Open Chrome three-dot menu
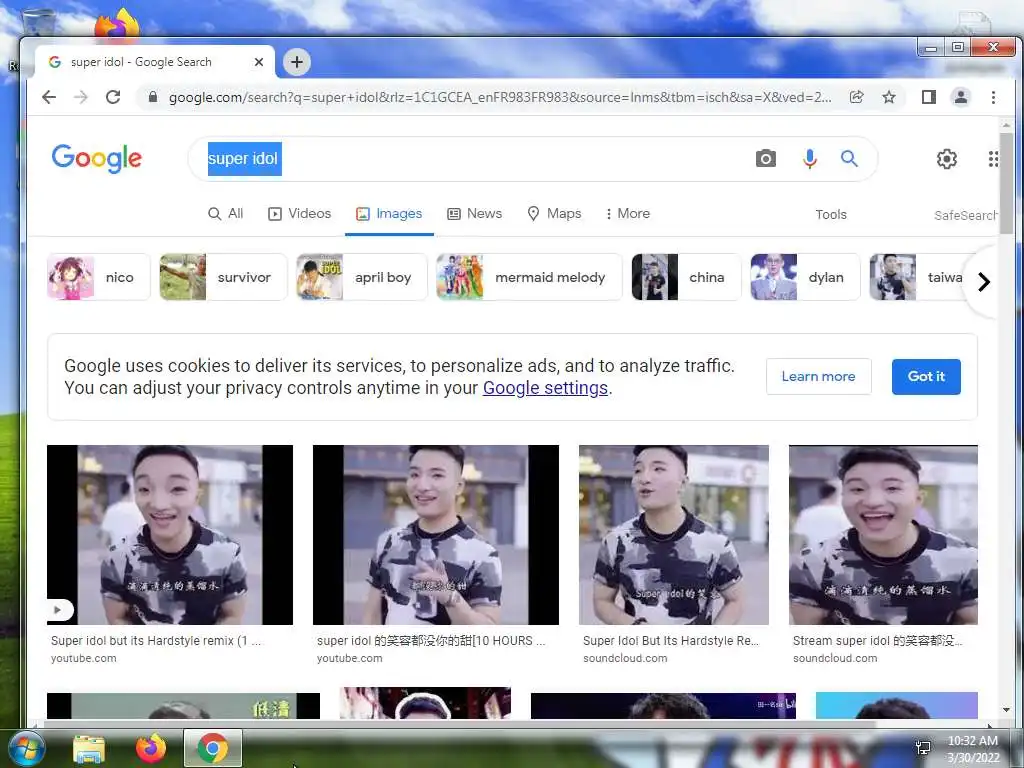Viewport: 1024px width, 768px height. coord(993,97)
